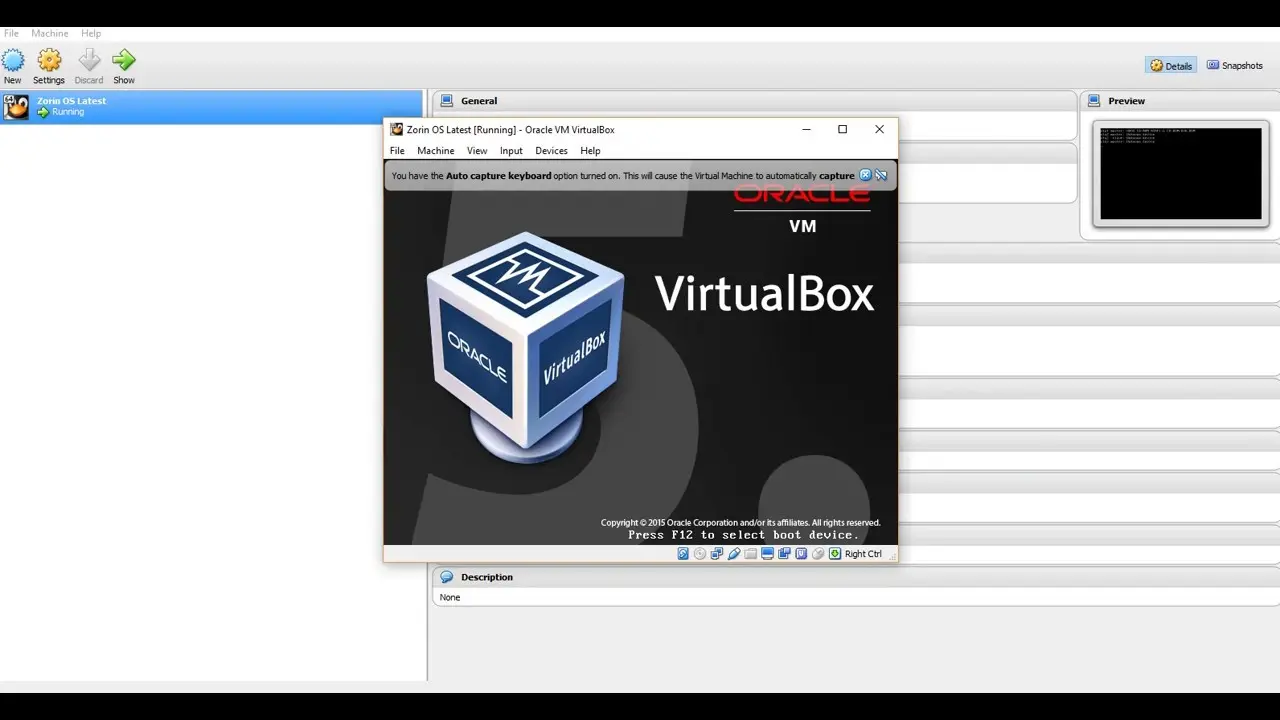Click the keyboard capture green arrow icon
This screenshot has height=720, width=1280.
coord(835,554)
